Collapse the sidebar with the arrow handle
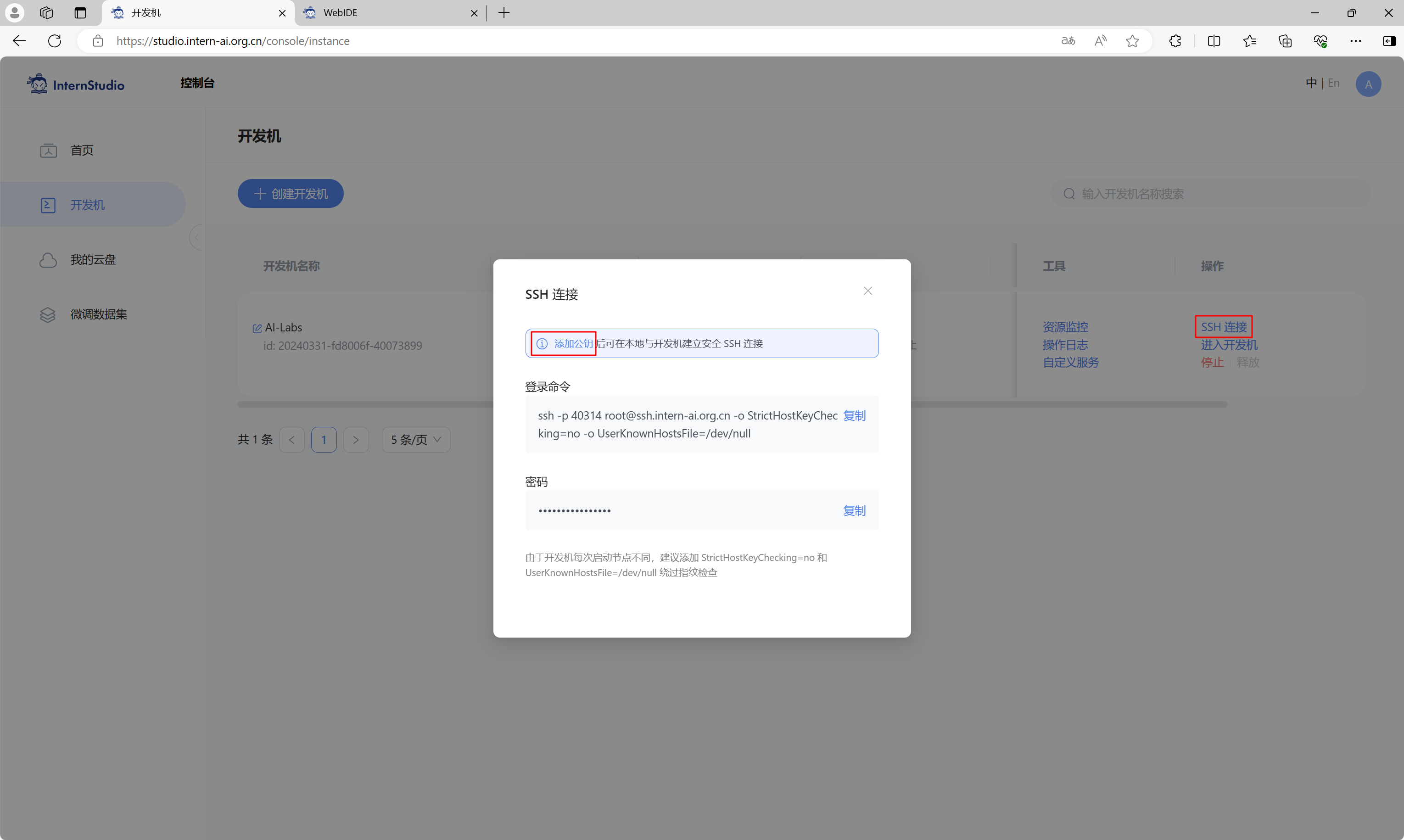 tap(196, 237)
